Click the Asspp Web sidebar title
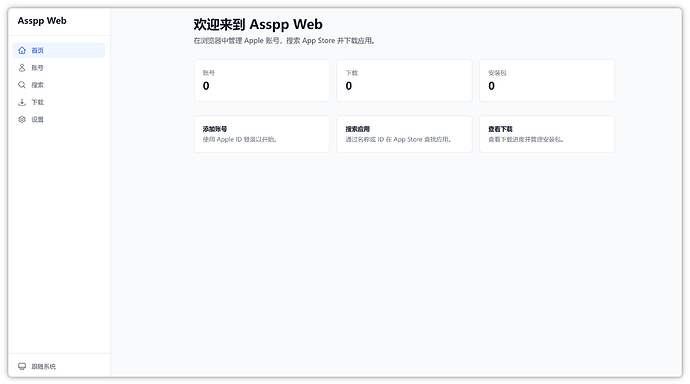 pos(42,21)
